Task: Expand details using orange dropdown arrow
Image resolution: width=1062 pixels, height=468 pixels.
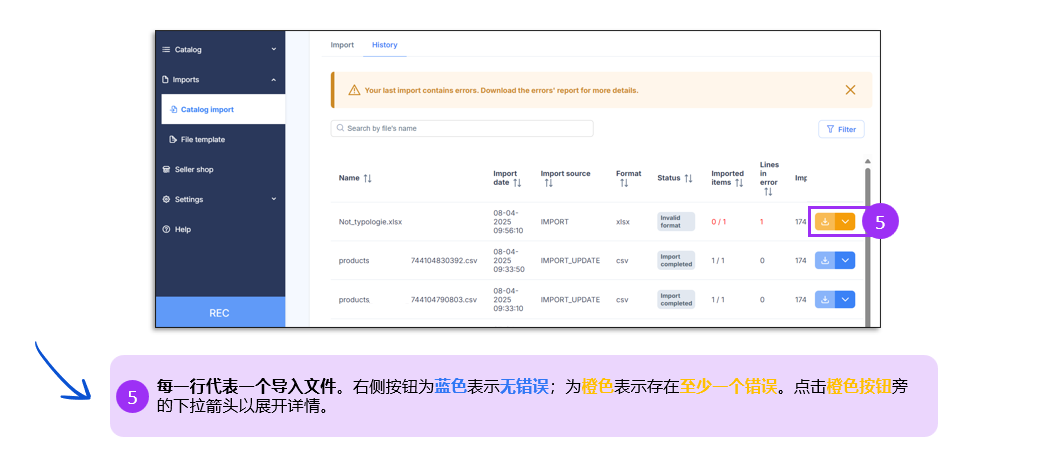Action: coord(845,222)
